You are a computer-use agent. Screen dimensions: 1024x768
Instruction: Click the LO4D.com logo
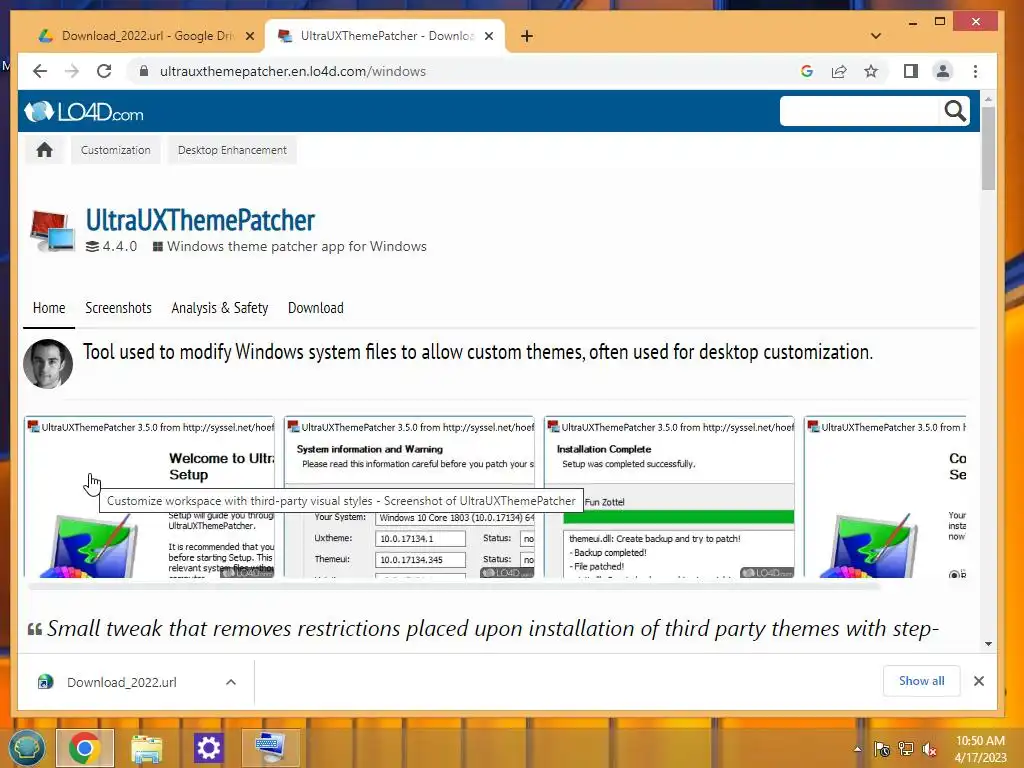(x=84, y=112)
